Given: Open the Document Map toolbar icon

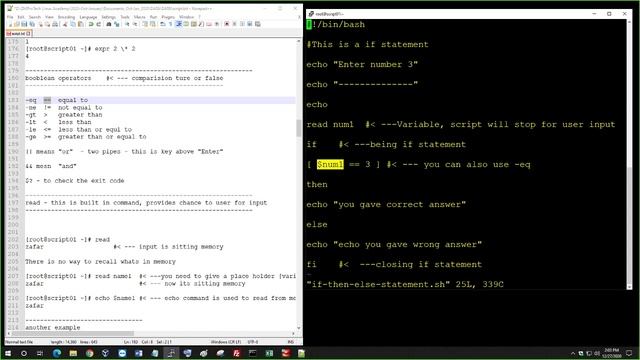Looking at the screenshot, I should tap(193, 24).
